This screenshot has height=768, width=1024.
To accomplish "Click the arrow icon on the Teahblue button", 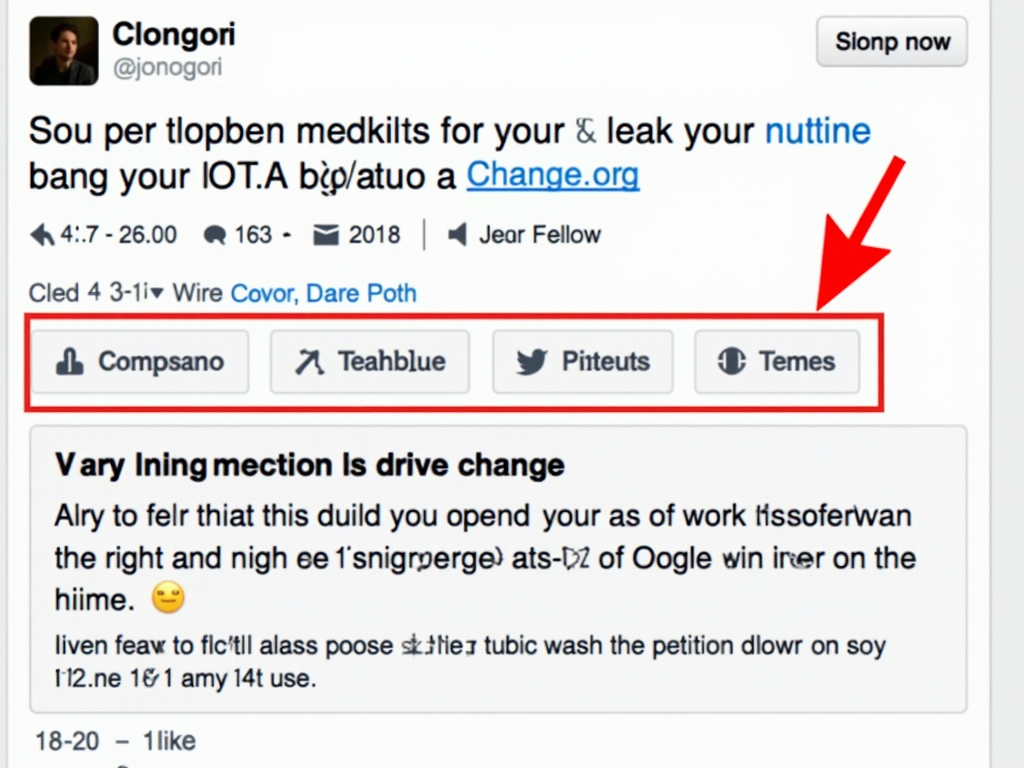I will coord(309,362).
